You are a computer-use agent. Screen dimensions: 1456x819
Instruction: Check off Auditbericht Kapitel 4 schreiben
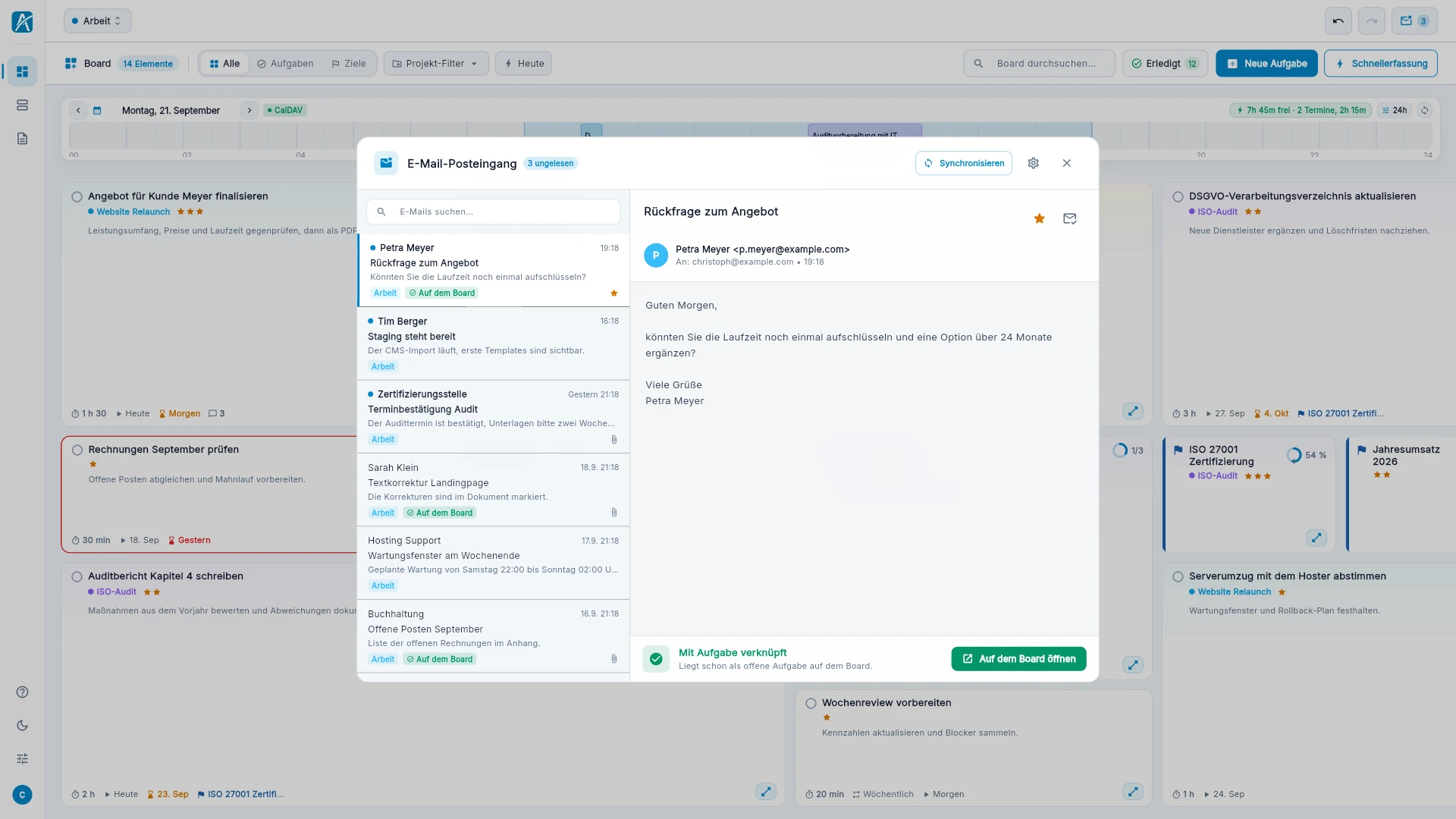coord(77,576)
